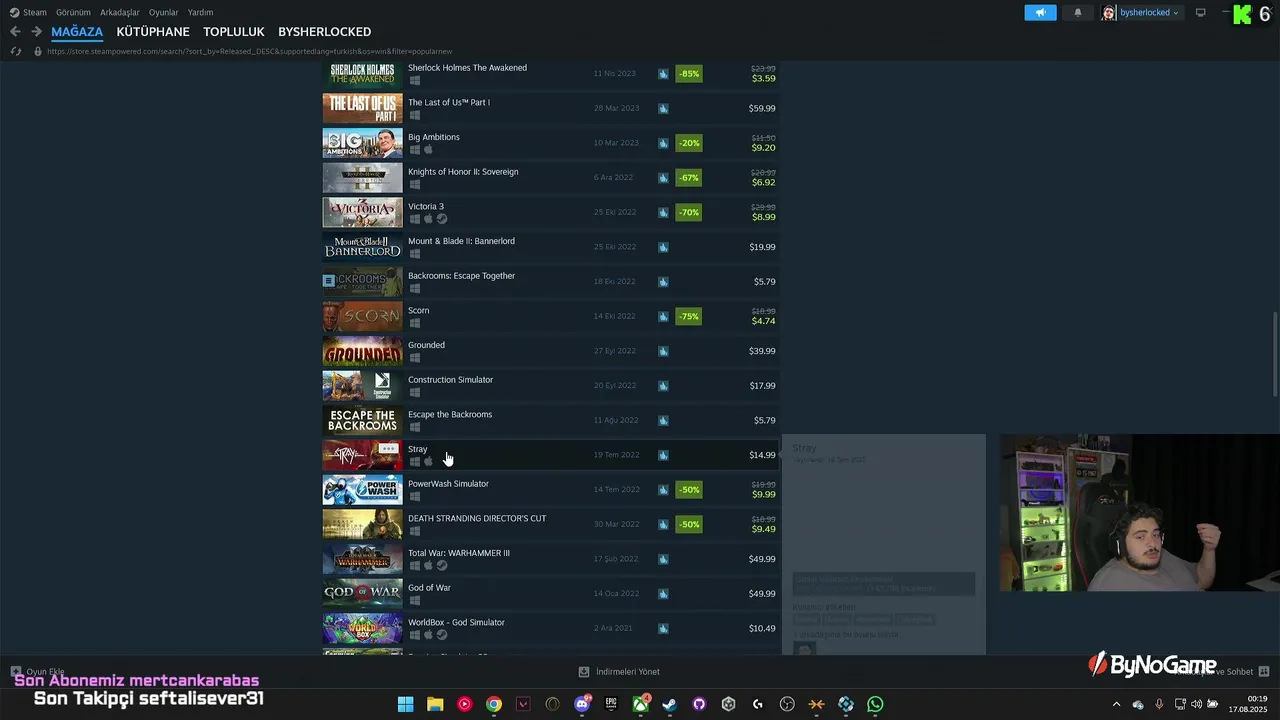Open the Steam notifications bell
Screen dimensions: 1280x720
1077,12
